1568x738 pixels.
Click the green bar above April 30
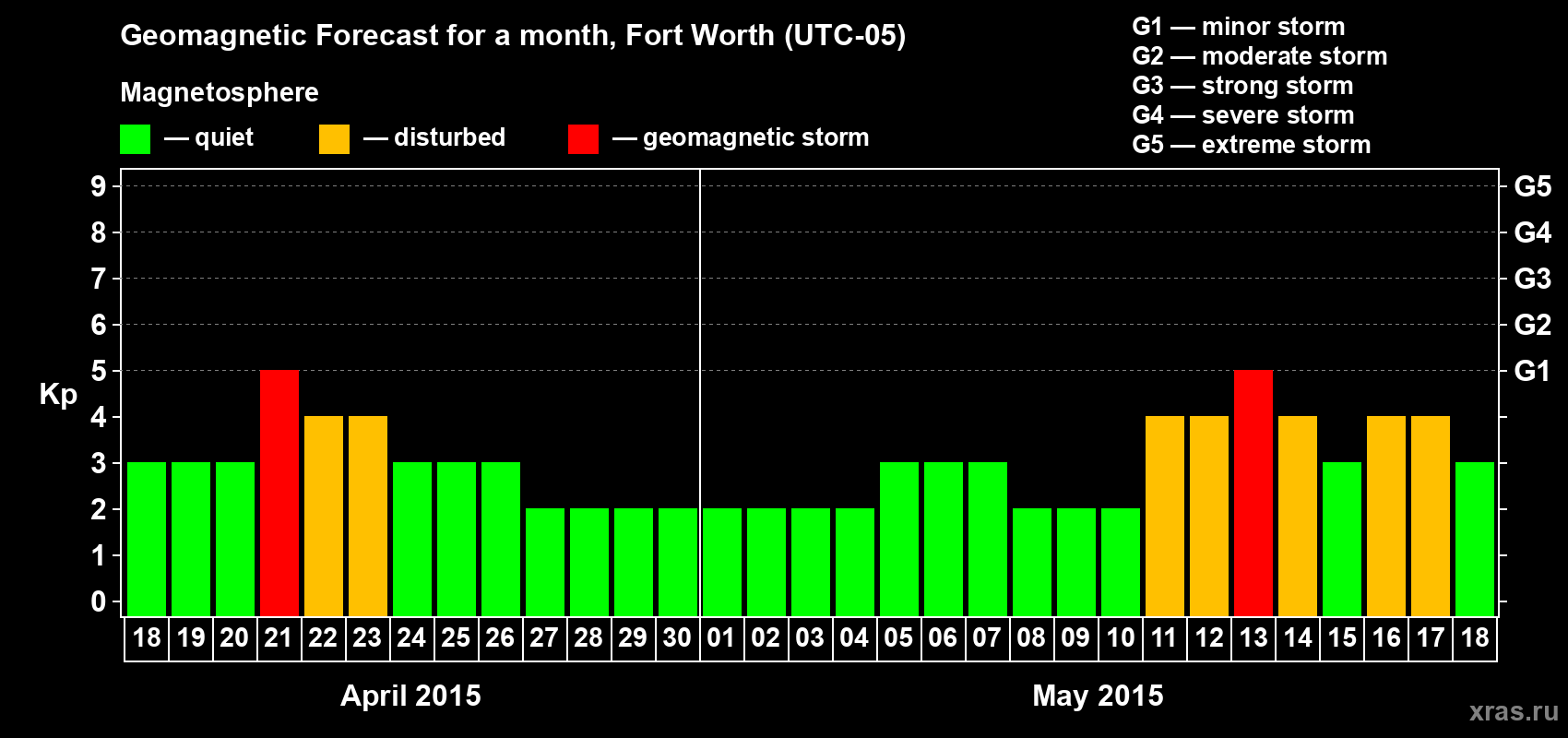pos(678,562)
